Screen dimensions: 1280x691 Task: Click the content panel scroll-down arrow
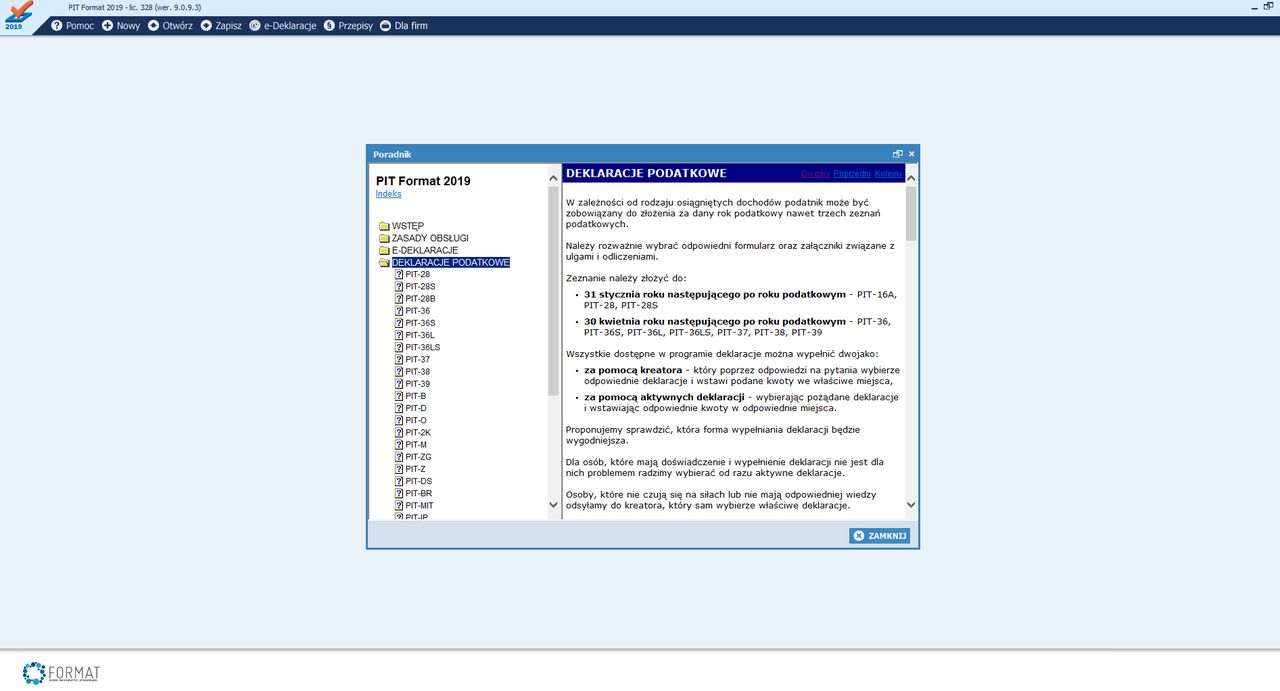(911, 505)
